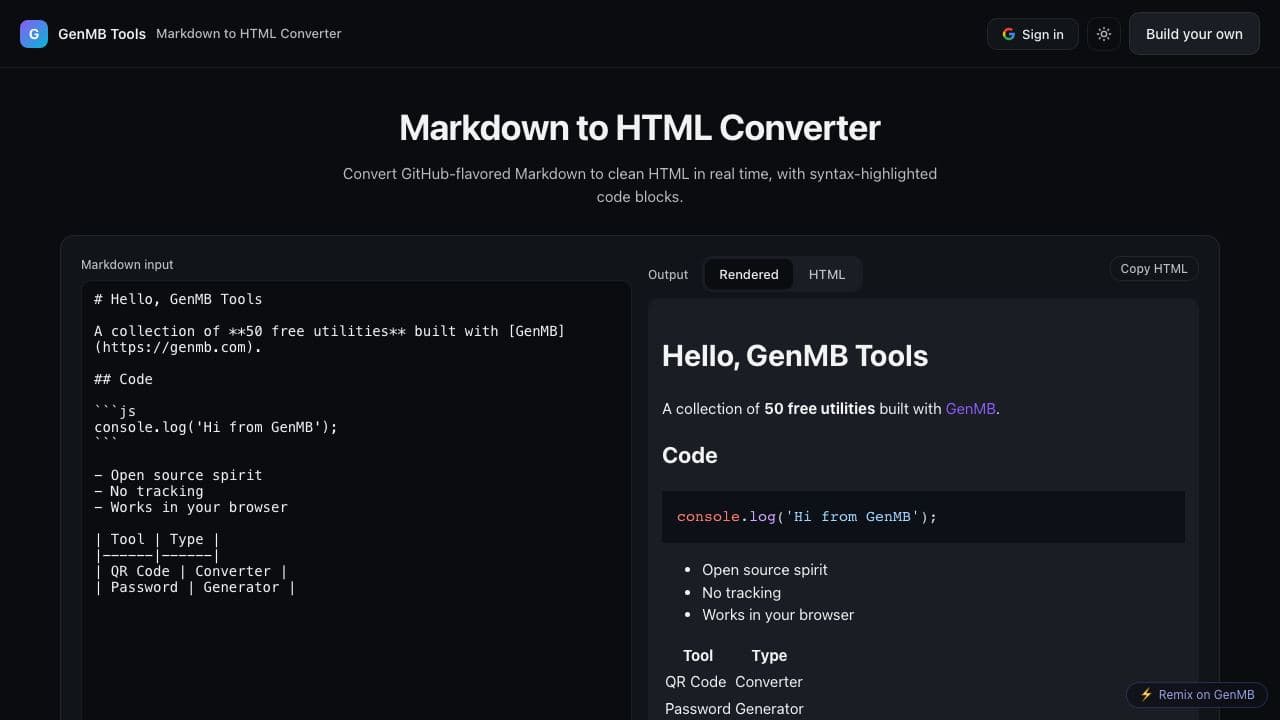This screenshot has height=720, width=1280.
Task: Click the Remix on GenMB badge
Action: (1197, 695)
